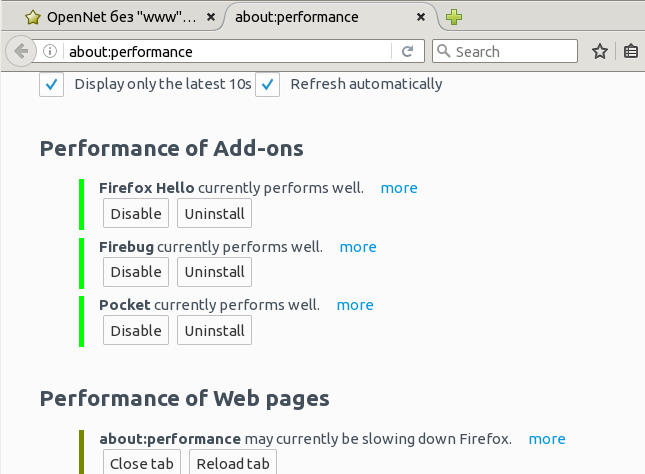Click the Close tab button for about:performance

click(x=142, y=463)
